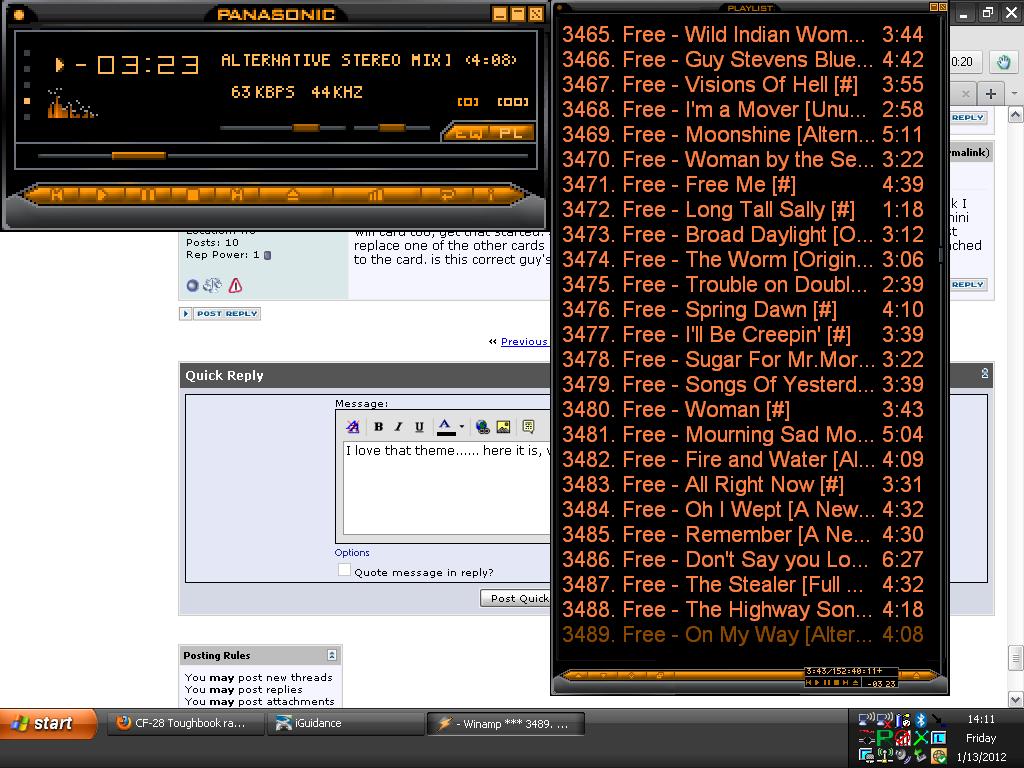
Task: Click the song position seek bar handle
Action: pyautogui.click(x=138, y=155)
